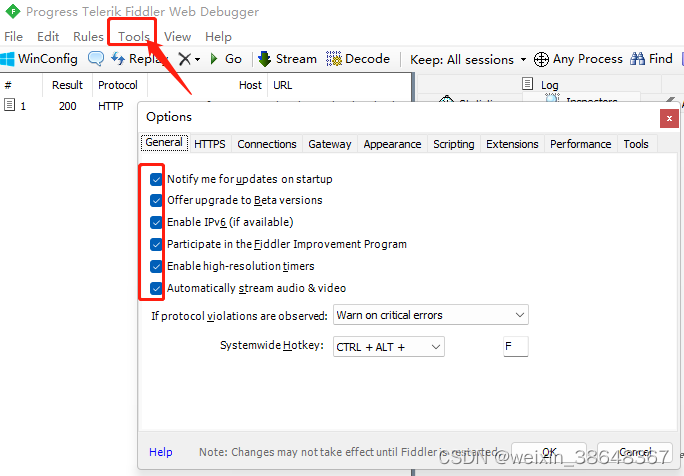Image resolution: width=684 pixels, height=476 pixels.
Task: Open the Edit menu
Action: (x=48, y=37)
